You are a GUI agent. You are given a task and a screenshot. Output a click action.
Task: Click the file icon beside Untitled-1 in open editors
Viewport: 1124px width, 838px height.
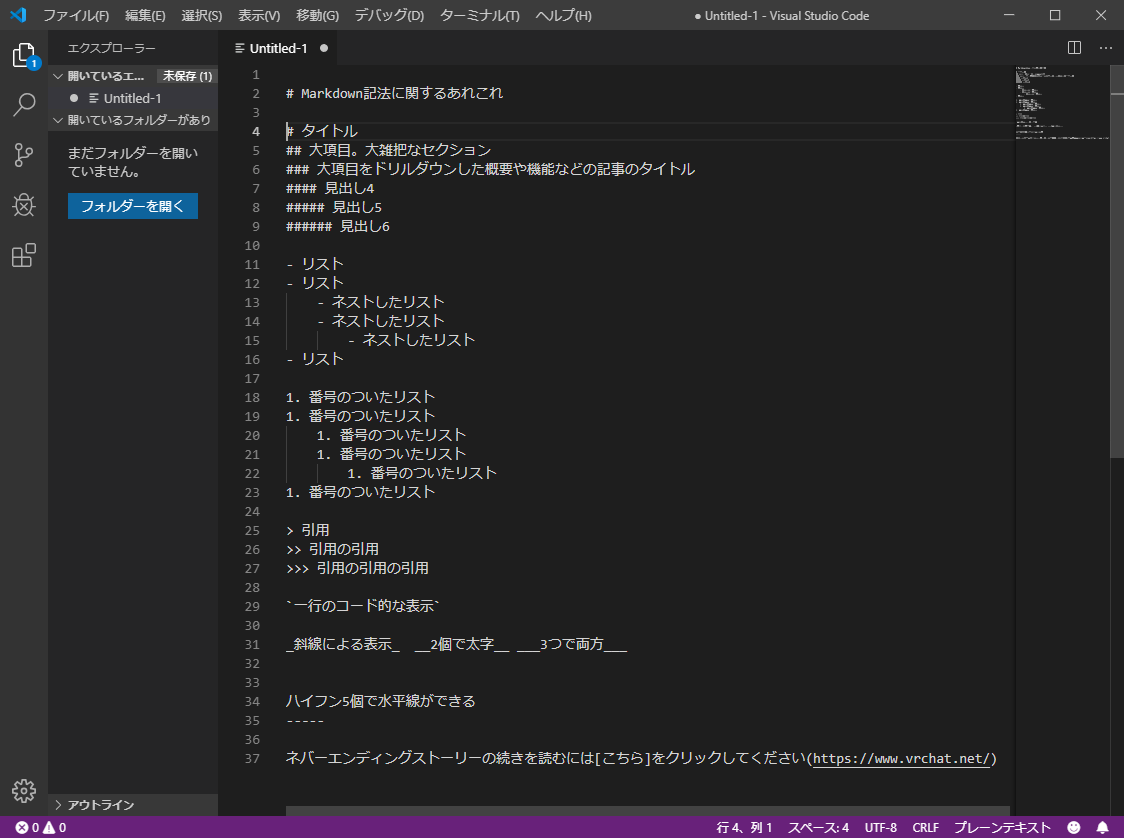pos(93,98)
